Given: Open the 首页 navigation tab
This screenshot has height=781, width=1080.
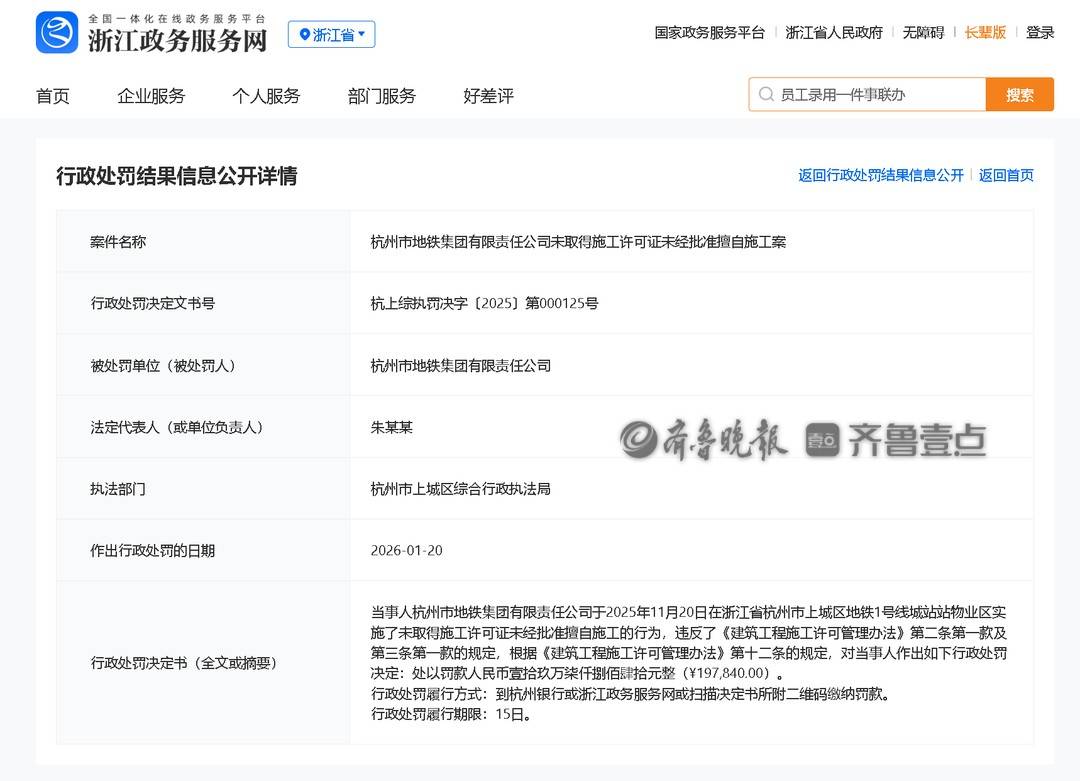Looking at the screenshot, I should point(53,96).
